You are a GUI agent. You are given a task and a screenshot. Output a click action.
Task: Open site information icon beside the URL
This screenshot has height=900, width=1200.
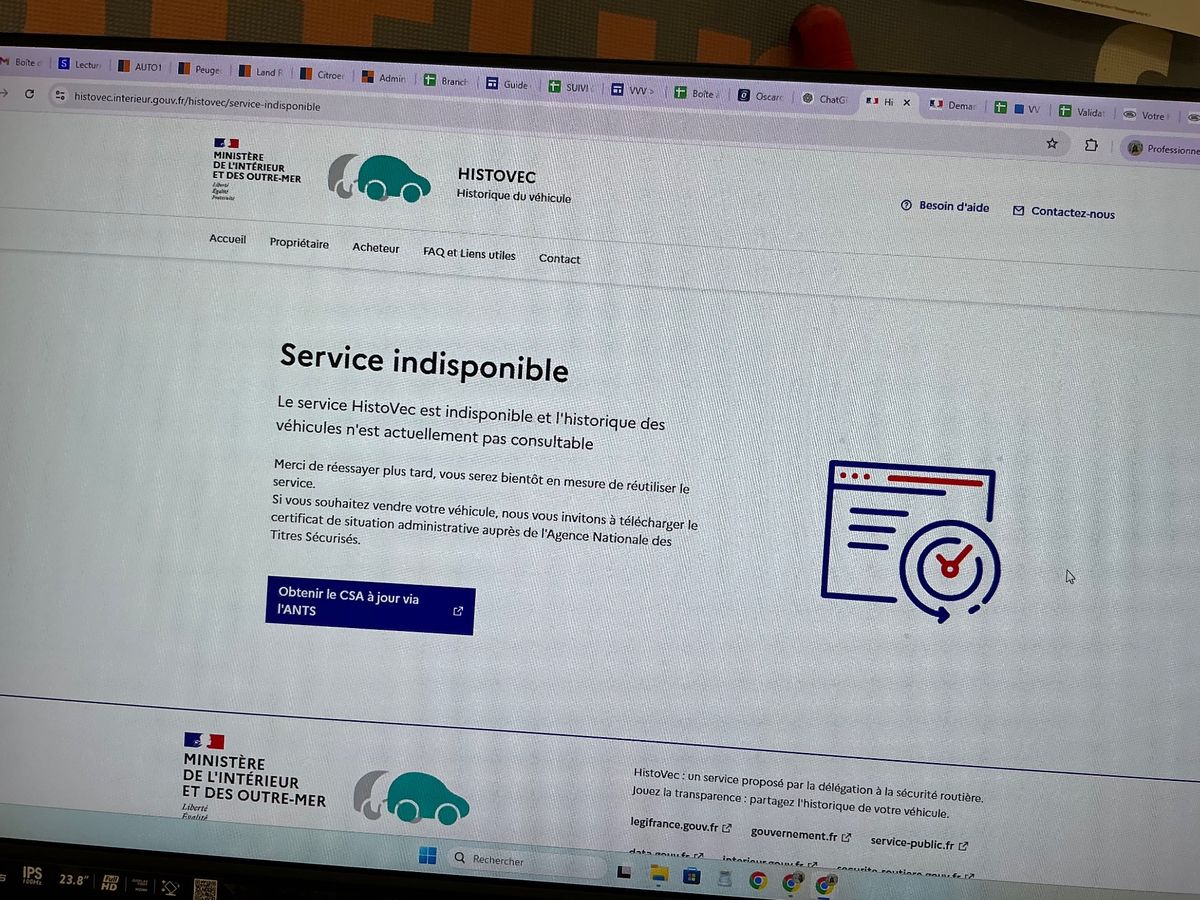click(x=60, y=95)
